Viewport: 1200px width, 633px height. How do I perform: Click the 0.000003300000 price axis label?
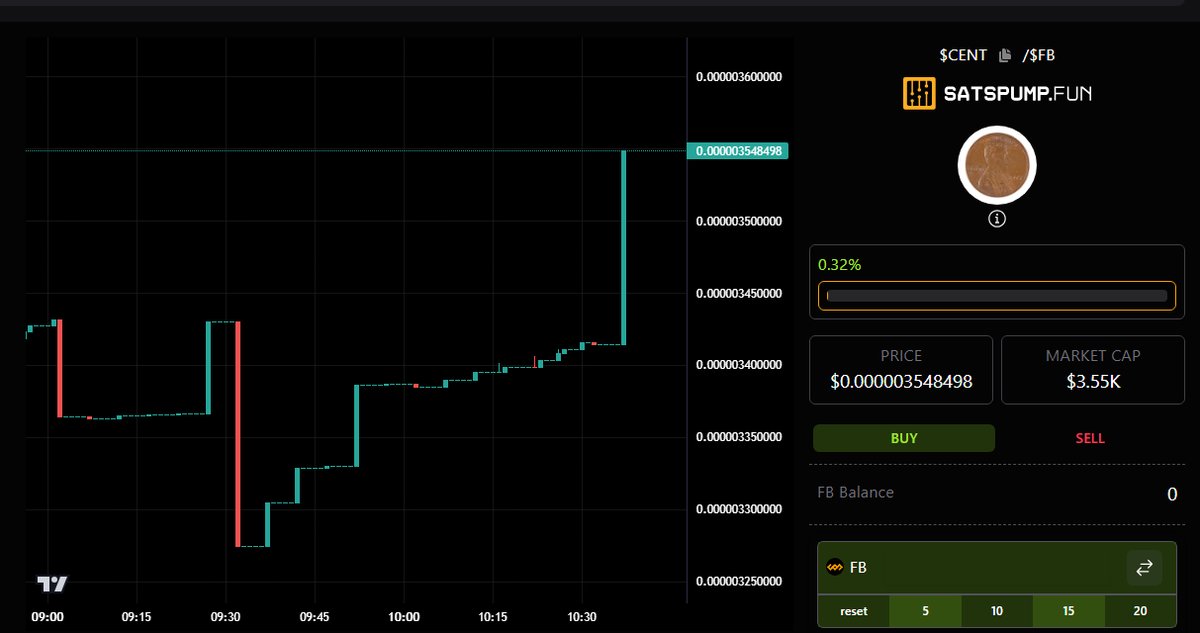[738, 509]
